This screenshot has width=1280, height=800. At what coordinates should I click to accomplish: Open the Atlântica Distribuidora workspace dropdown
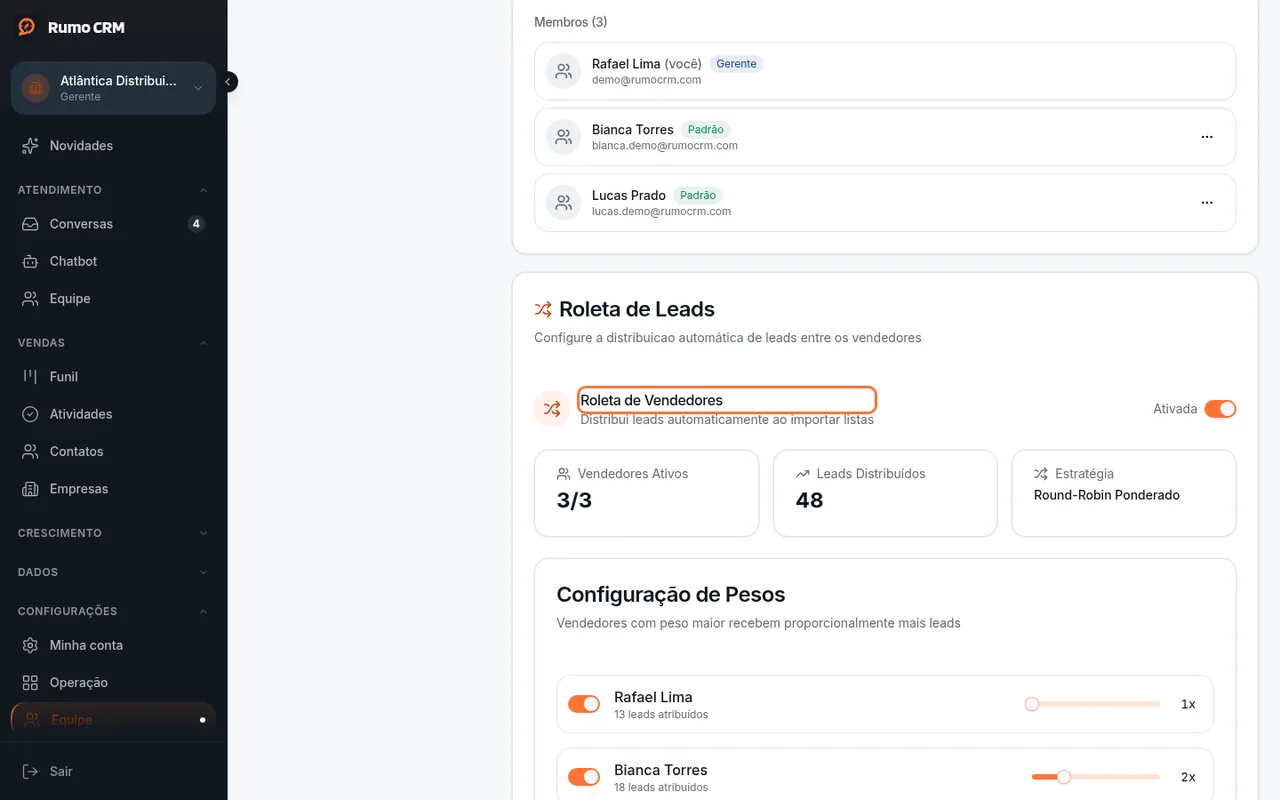click(113, 88)
